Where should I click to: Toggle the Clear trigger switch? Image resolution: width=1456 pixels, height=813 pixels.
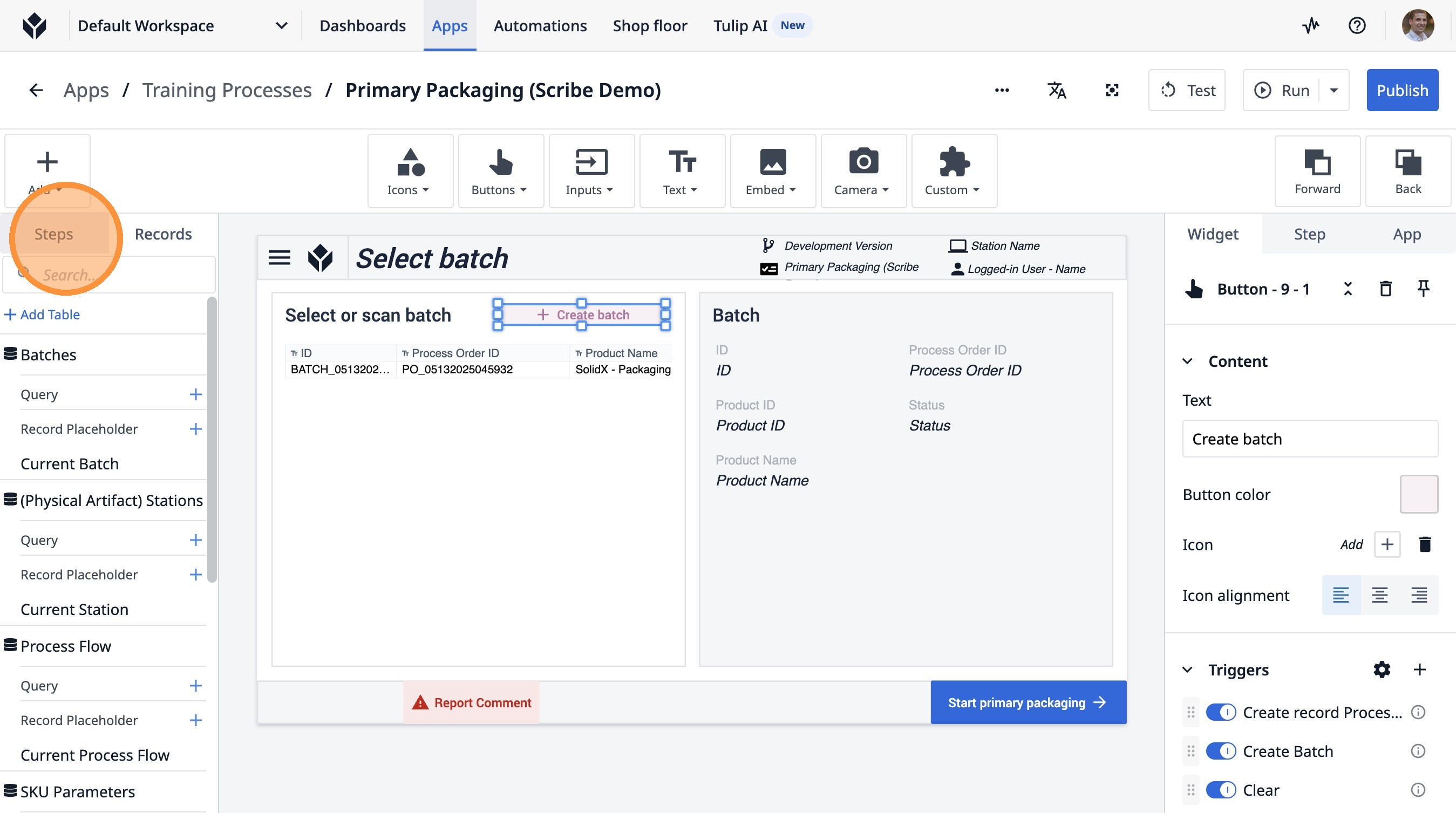[1221, 790]
